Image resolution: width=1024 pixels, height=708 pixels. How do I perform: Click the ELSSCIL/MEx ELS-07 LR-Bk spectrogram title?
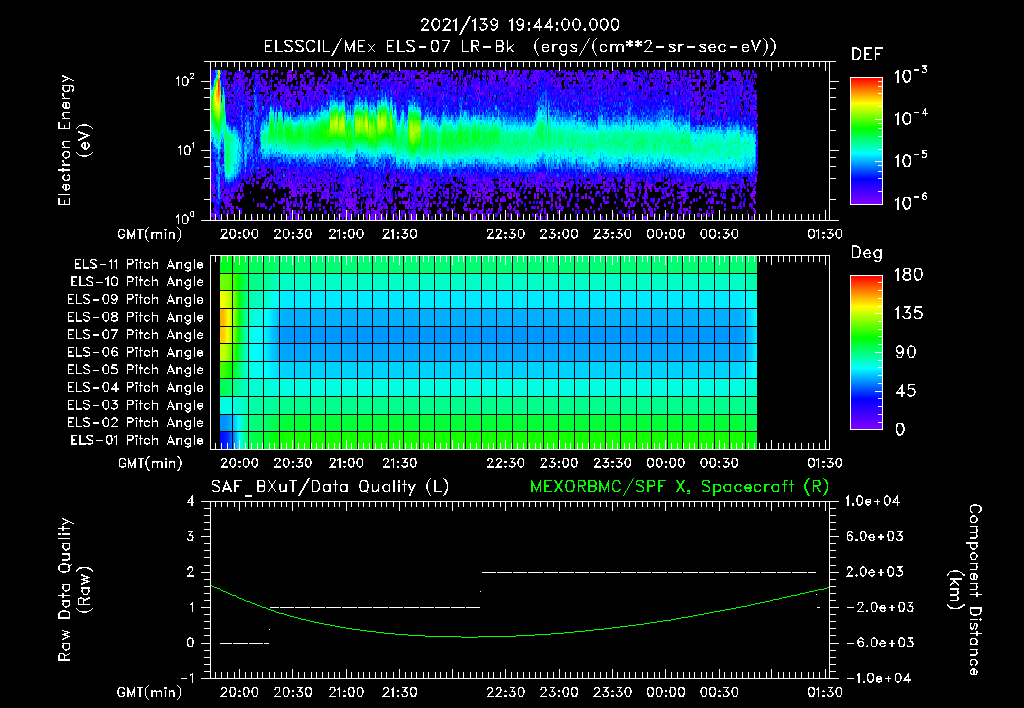(389, 47)
